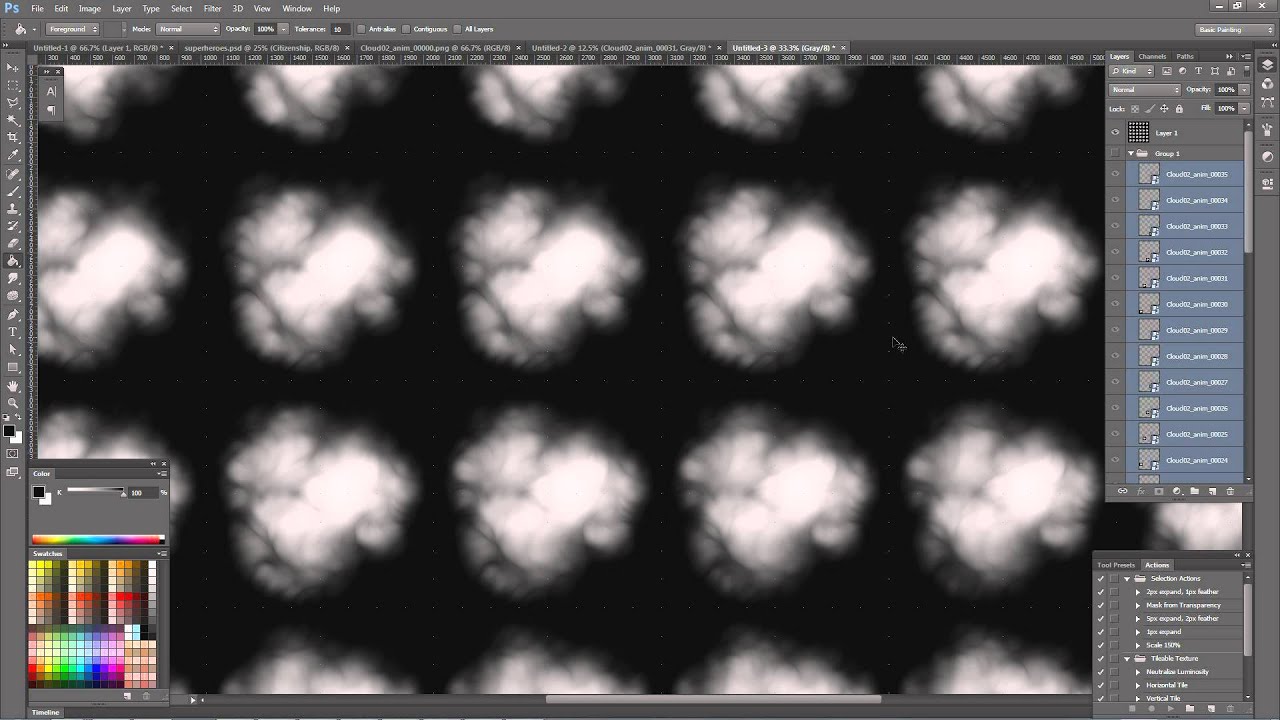Image resolution: width=1280 pixels, height=720 pixels.
Task: Open the fill source Foreground dropdown
Action: pyautogui.click(x=71, y=29)
